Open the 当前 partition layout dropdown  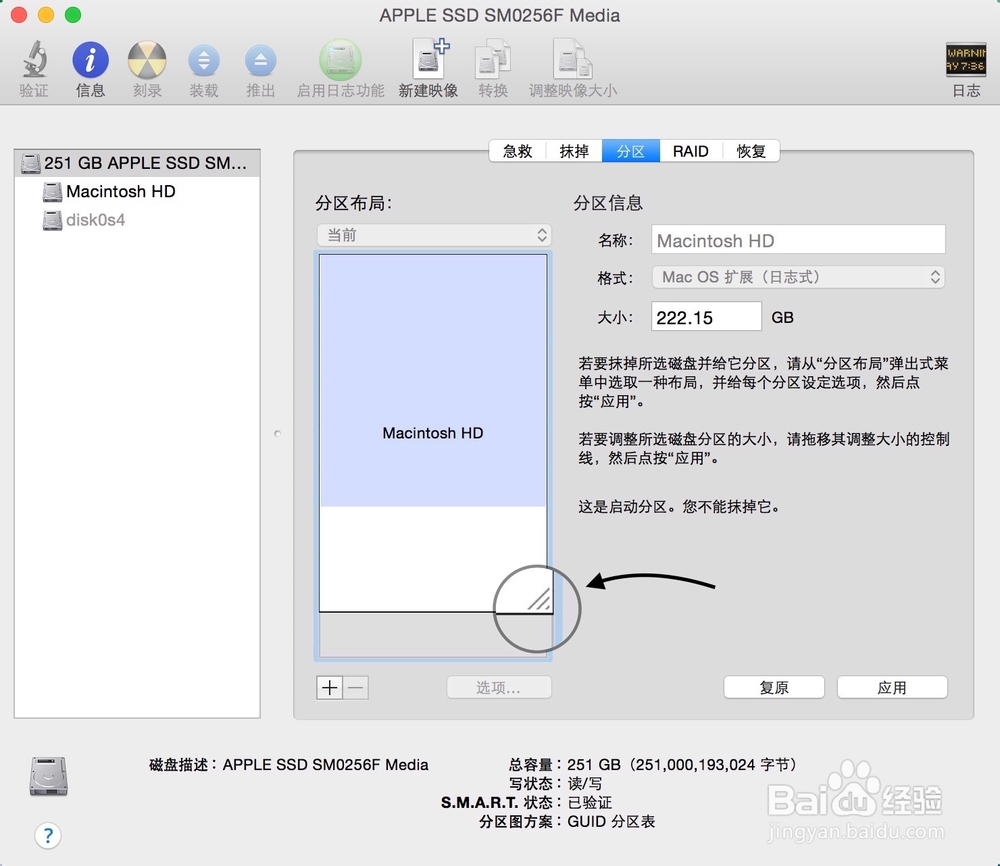coord(433,235)
